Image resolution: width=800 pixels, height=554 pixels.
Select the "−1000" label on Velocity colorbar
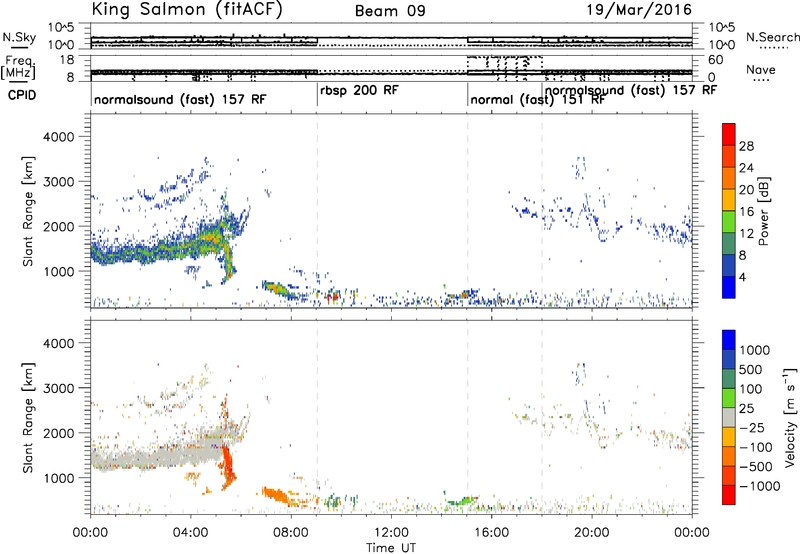click(759, 486)
